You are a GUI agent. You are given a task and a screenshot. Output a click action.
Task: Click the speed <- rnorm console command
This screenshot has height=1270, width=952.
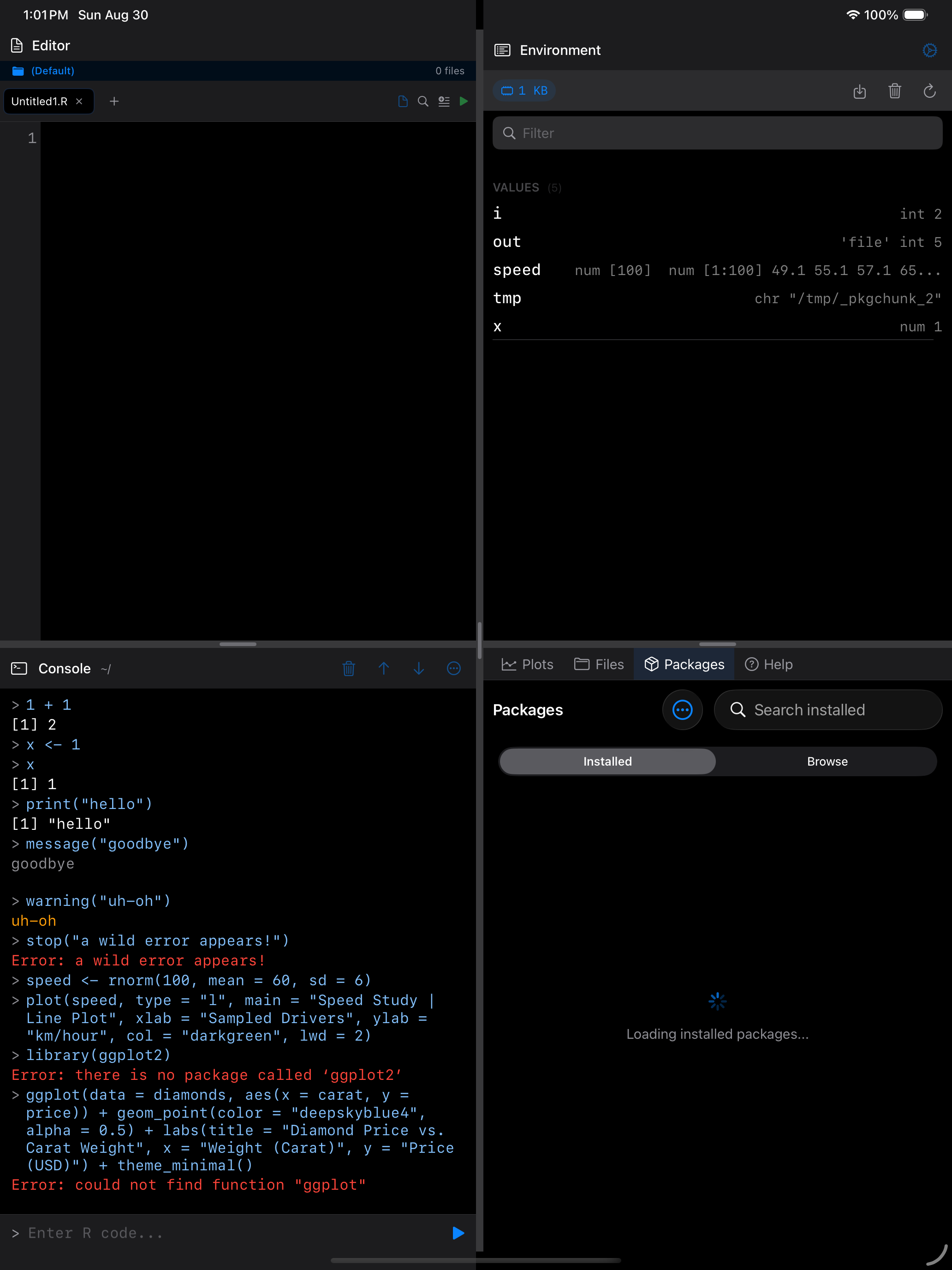[198, 980]
